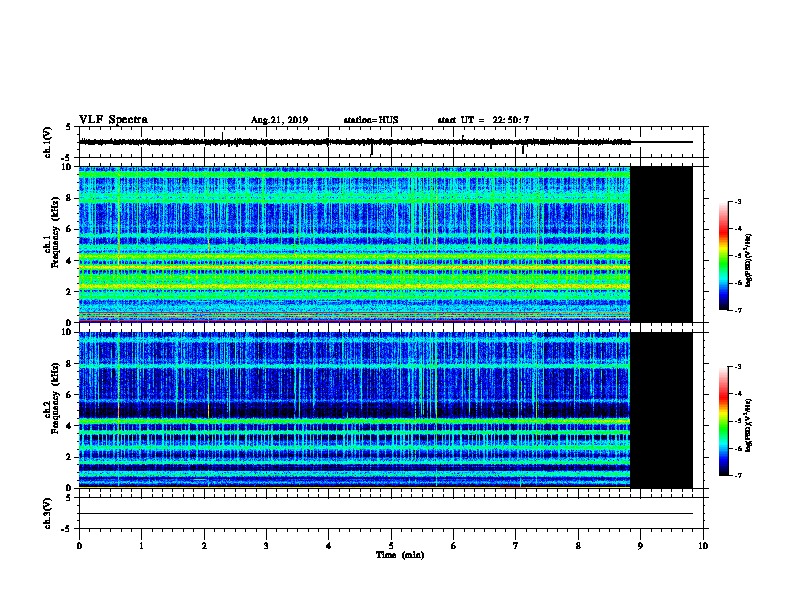Select the "start UT = 22:50:7" text
Screen dimensions: 792x612
483,120
